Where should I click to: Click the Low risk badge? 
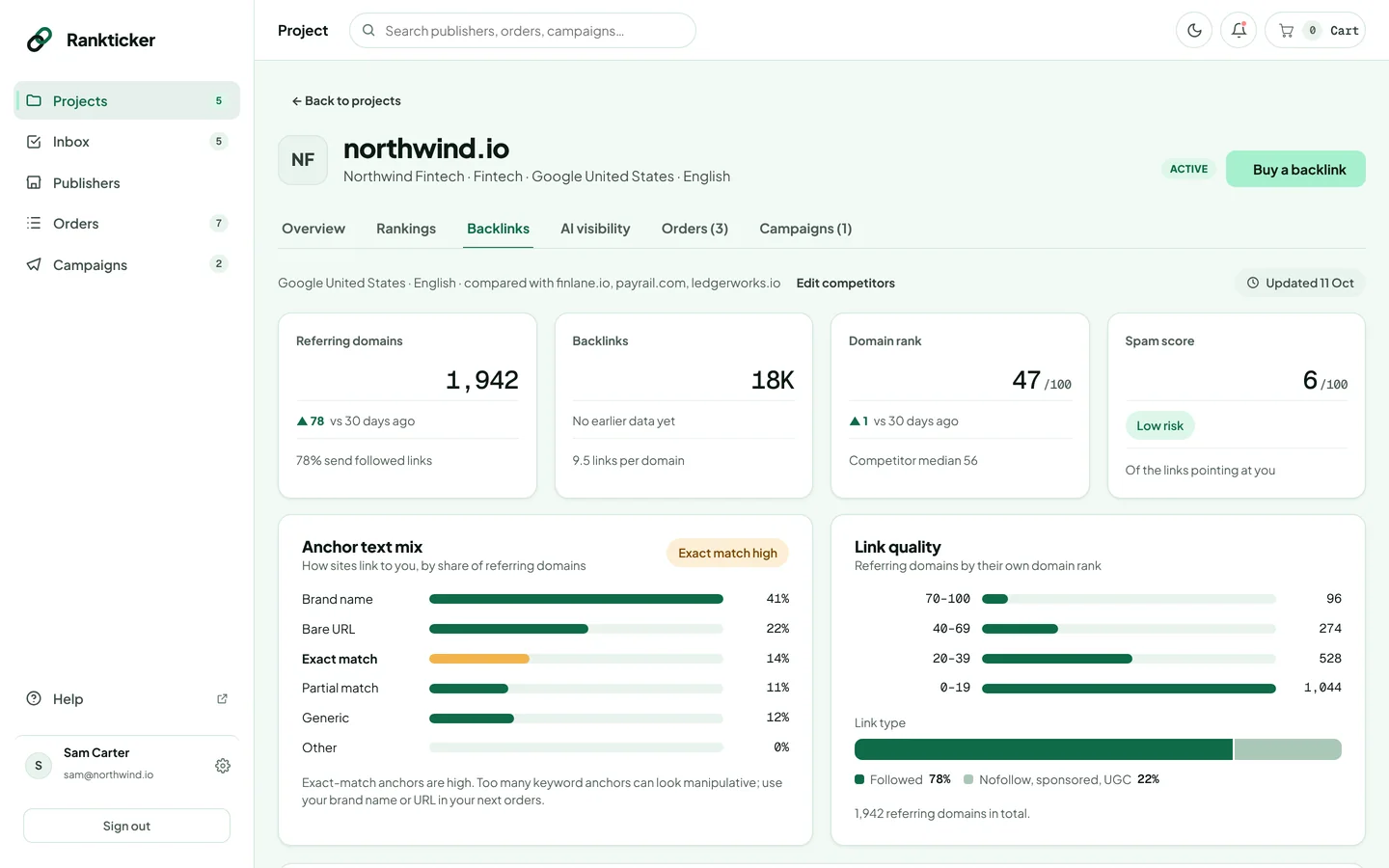1159,425
